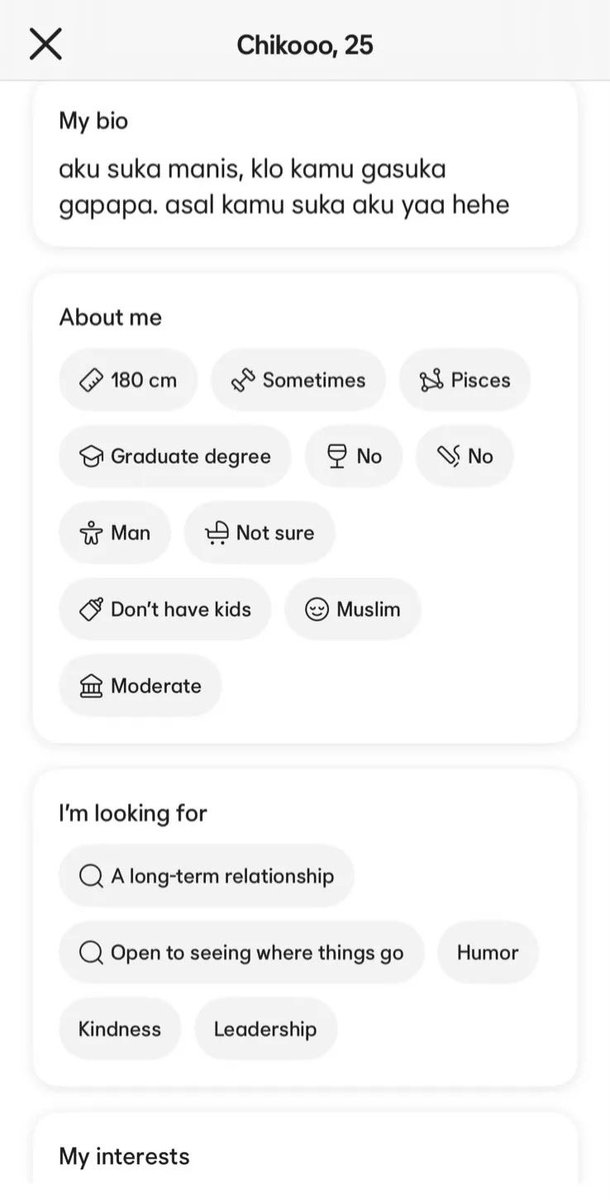This screenshot has width=610, height=1200.
Task: Tap the person icon on Man chip
Action: click(91, 533)
